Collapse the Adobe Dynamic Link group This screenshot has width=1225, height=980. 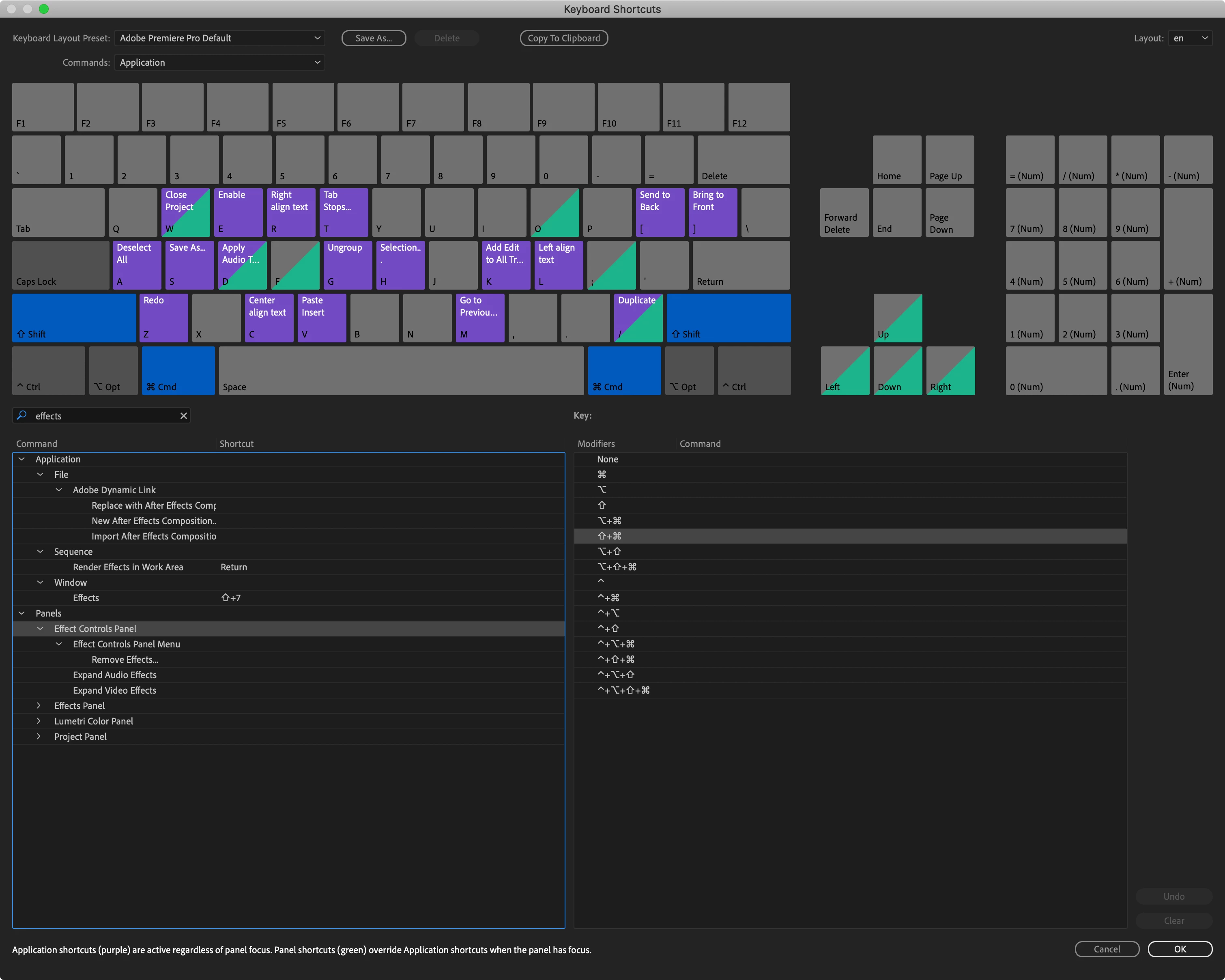coord(58,490)
